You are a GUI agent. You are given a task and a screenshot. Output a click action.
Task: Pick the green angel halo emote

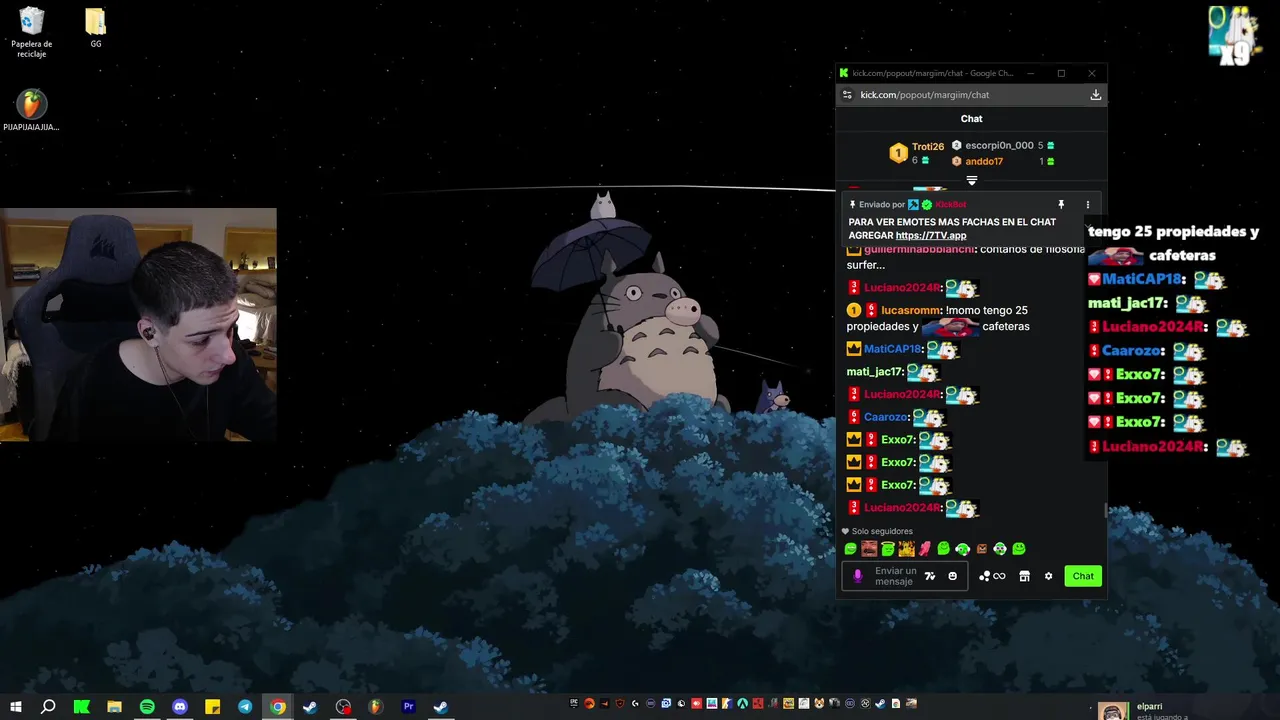point(888,548)
